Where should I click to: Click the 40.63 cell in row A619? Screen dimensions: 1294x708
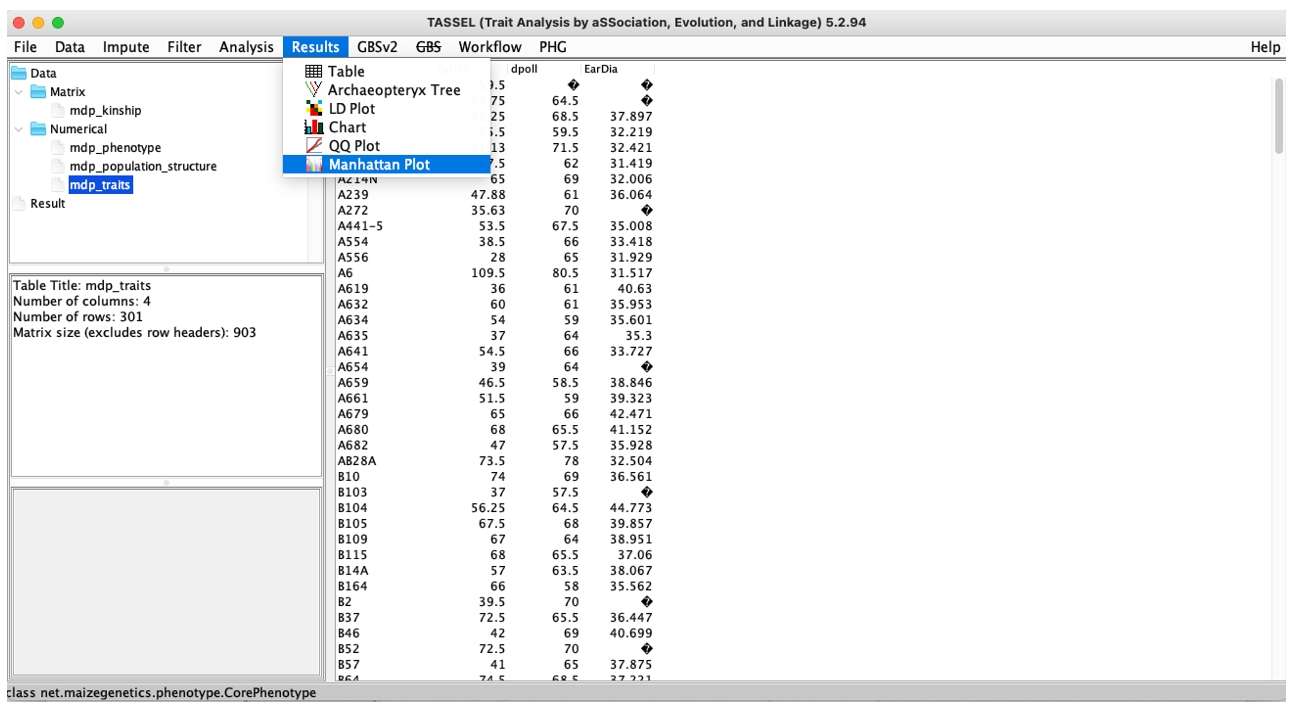634,289
